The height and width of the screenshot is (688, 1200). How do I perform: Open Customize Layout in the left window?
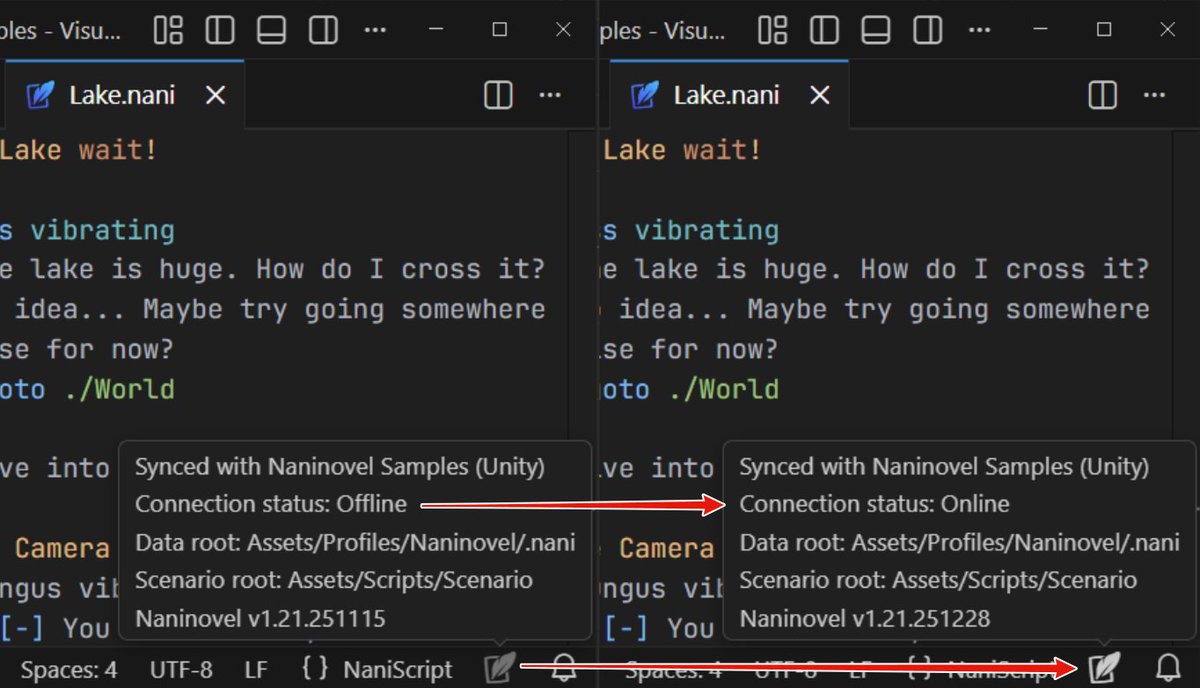[168, 30]
